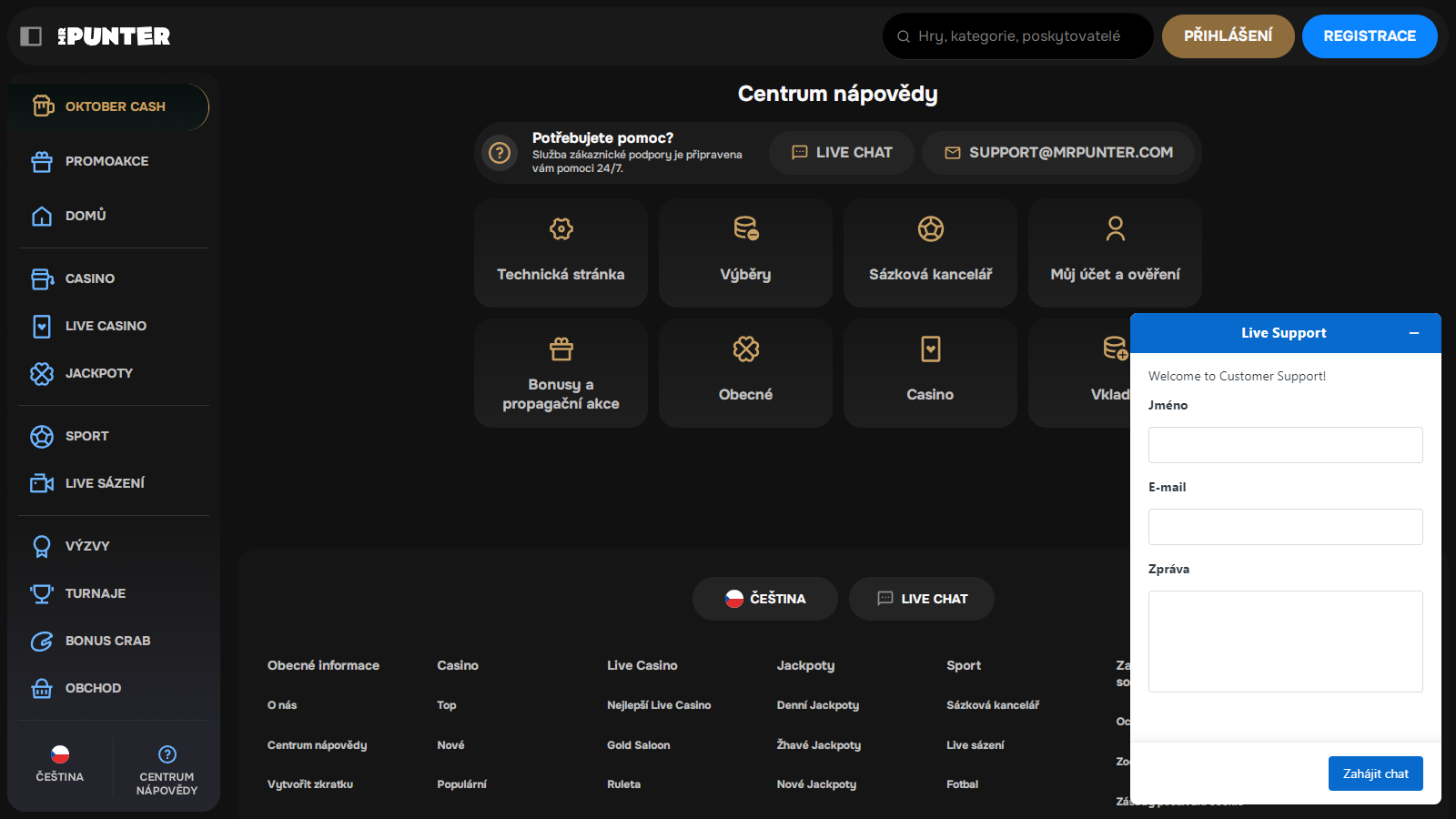
Task: Select the Výběry help category
Action: (745, 253)
